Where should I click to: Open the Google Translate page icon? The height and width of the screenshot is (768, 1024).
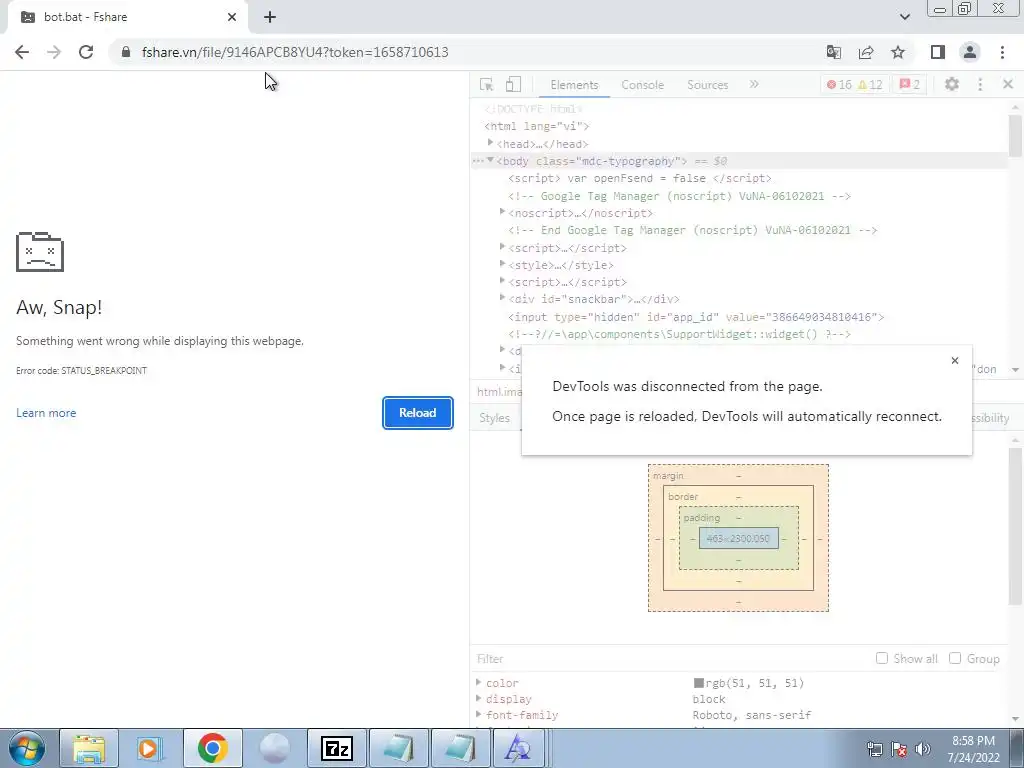pos(834,52)
